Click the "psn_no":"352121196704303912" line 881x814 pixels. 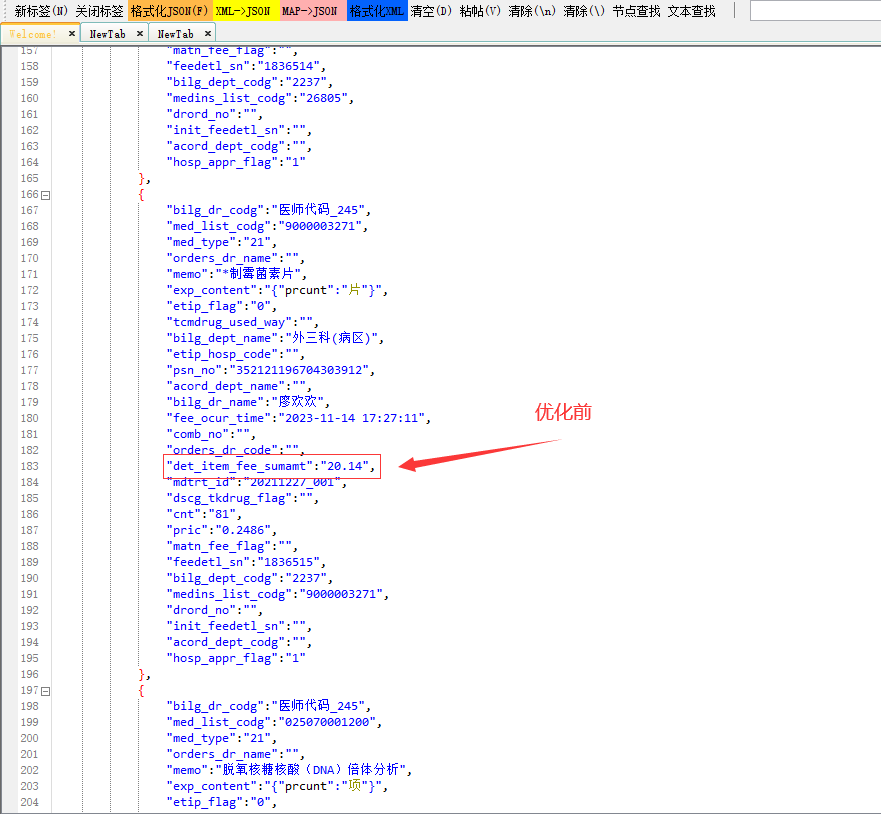point(270,370)
